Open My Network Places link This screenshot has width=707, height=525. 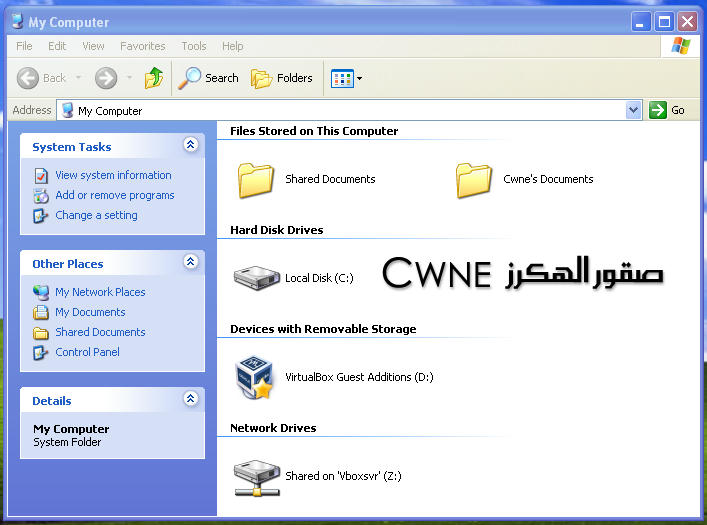[x=100, y=292]
